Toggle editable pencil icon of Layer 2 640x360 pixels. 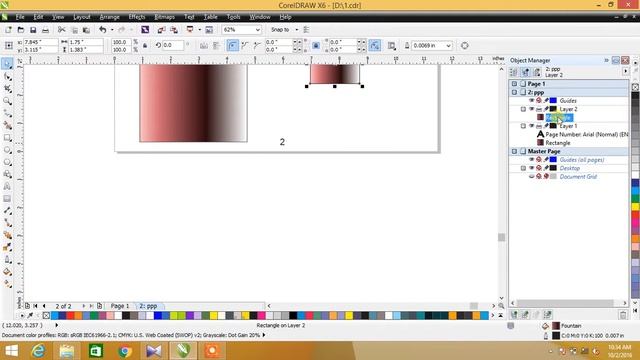coord(546,109)
